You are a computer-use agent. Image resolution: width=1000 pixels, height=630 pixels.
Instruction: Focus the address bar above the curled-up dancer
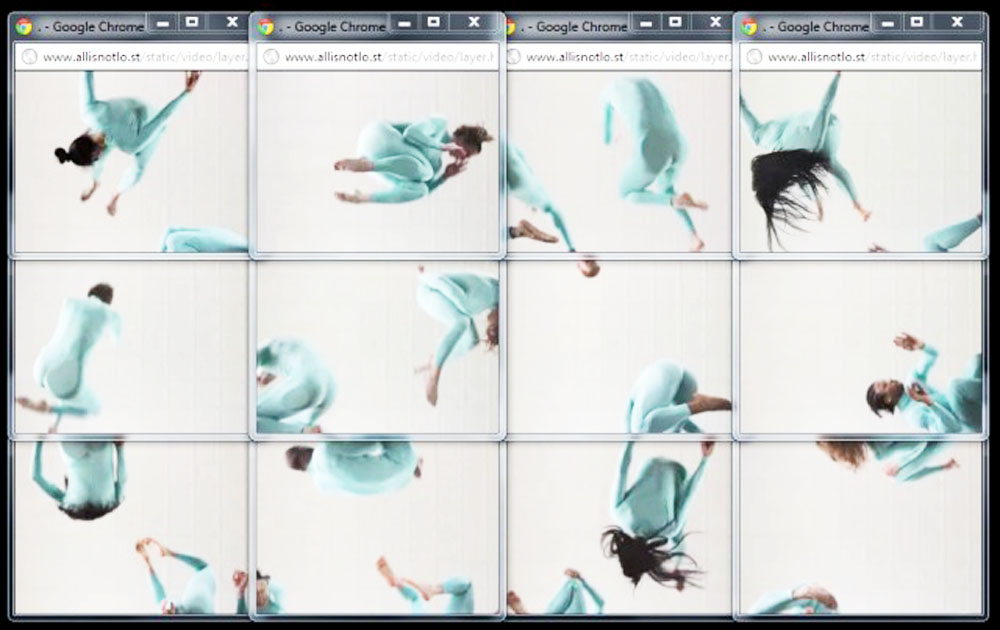378,57
